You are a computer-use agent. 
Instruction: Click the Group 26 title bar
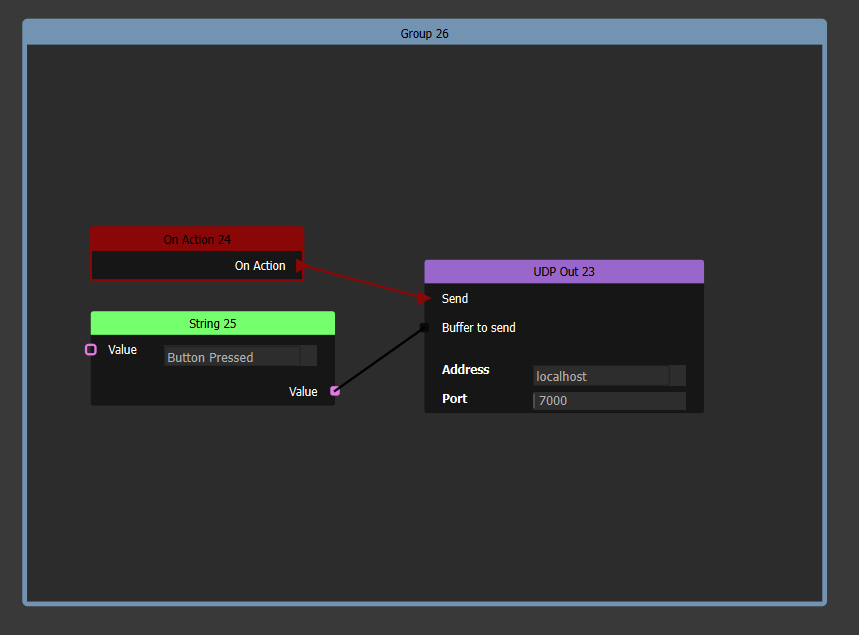click(424, 33)
